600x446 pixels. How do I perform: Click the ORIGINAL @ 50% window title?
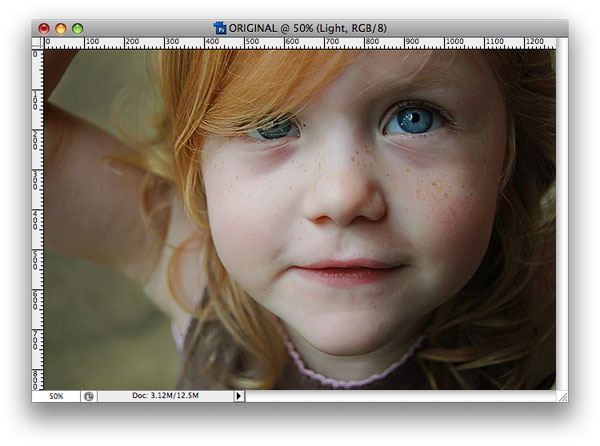point(308,28)
